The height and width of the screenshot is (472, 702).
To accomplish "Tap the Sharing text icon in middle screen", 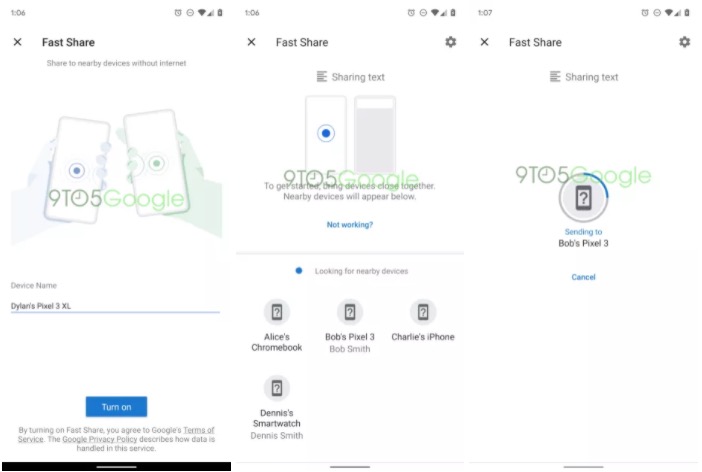I will pyautogui.click(x=322, y=77).
